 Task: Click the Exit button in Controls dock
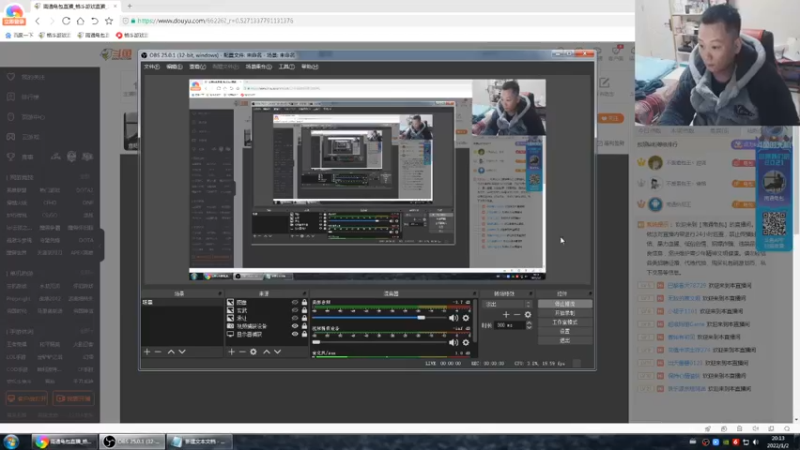565,340
